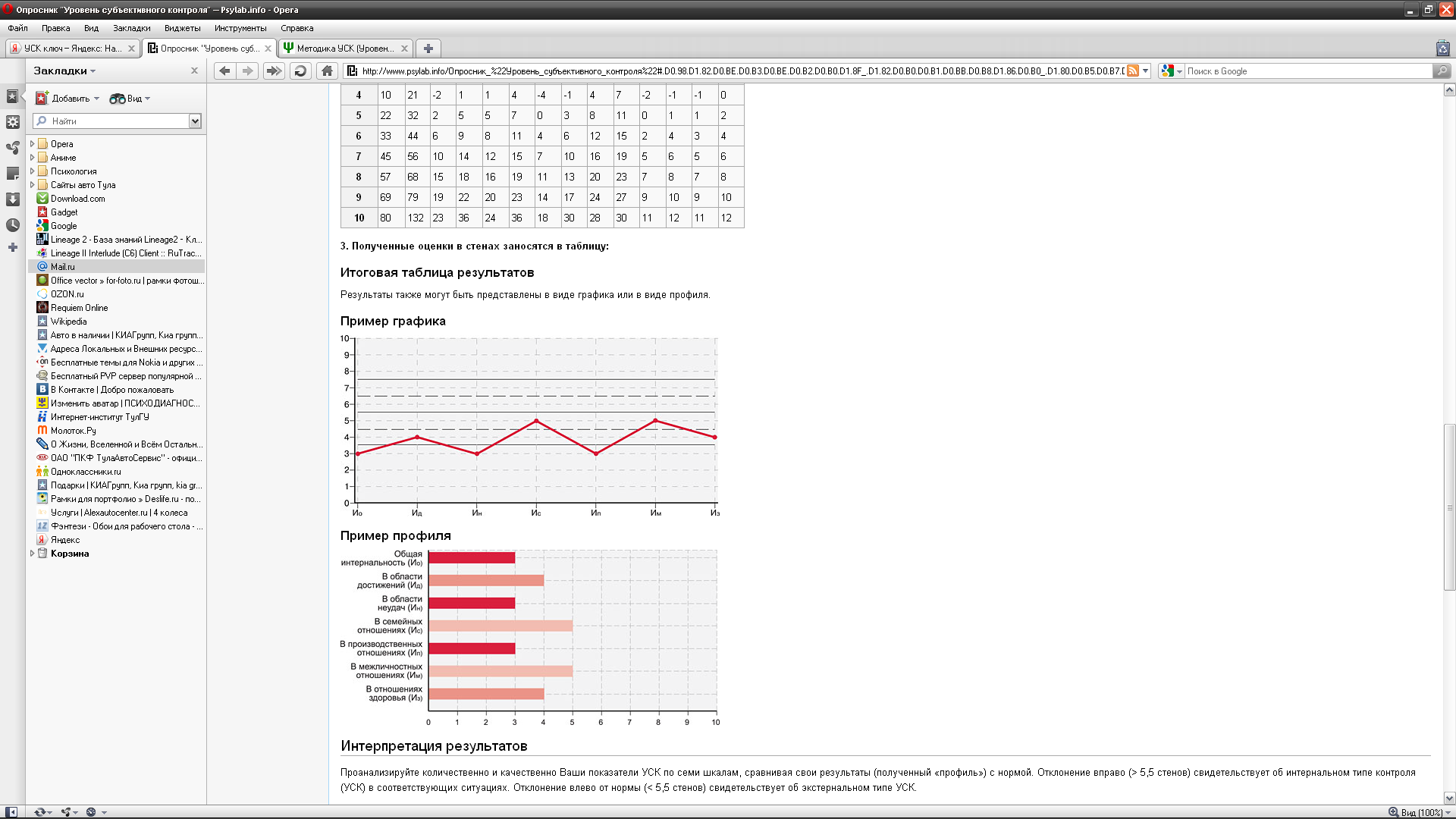The image size is (1456, 819).
Task: Close the Закладки side panel
Action: click(x=194, y=71)
